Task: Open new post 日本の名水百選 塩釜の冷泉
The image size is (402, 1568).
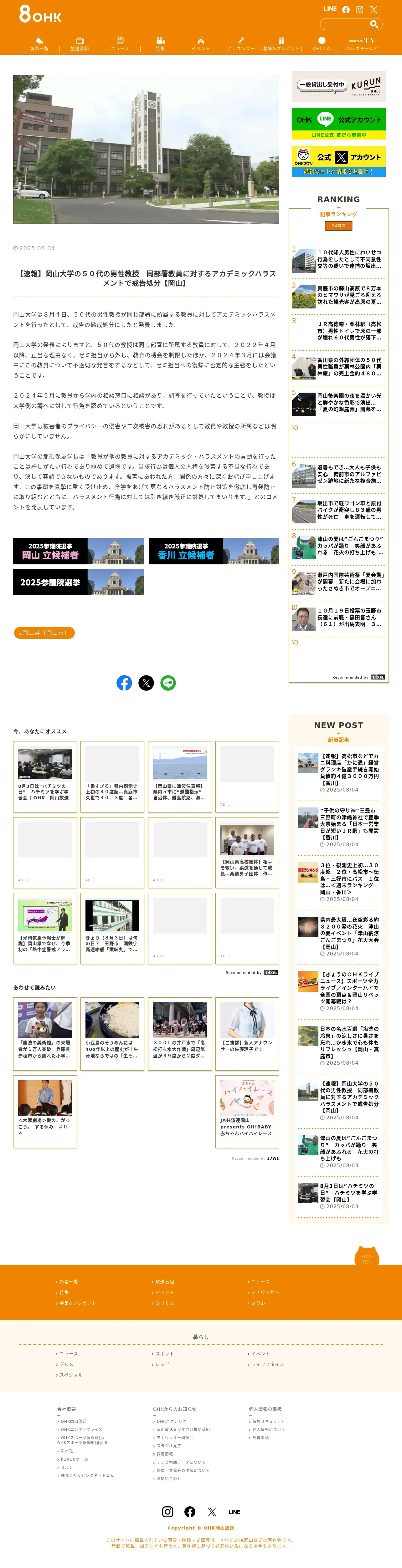Action: [x=339, y=1046]
